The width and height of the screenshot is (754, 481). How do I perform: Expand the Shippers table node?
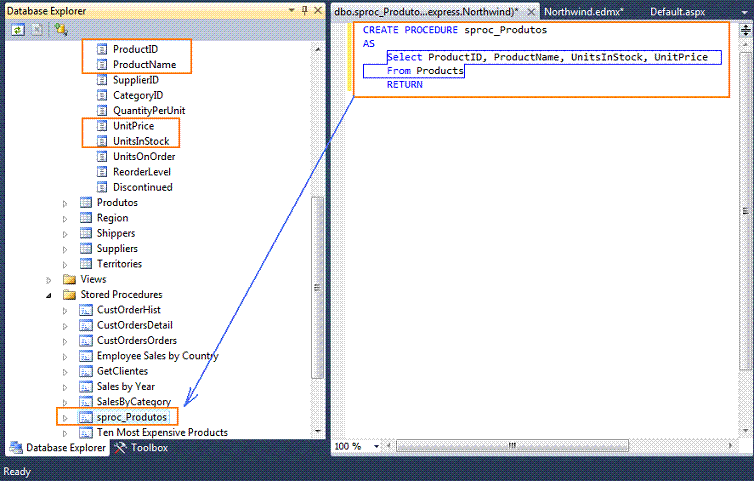tap(64, 234)
